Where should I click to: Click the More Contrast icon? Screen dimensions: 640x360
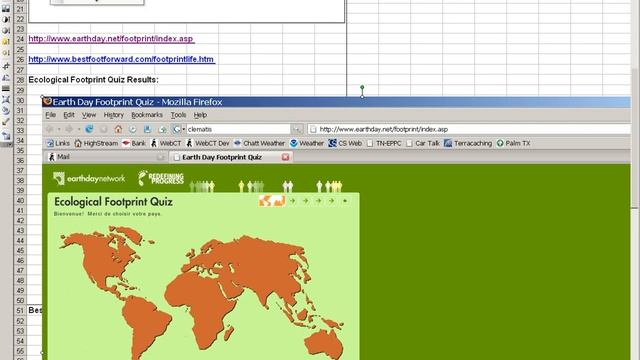tap(6, 19)
